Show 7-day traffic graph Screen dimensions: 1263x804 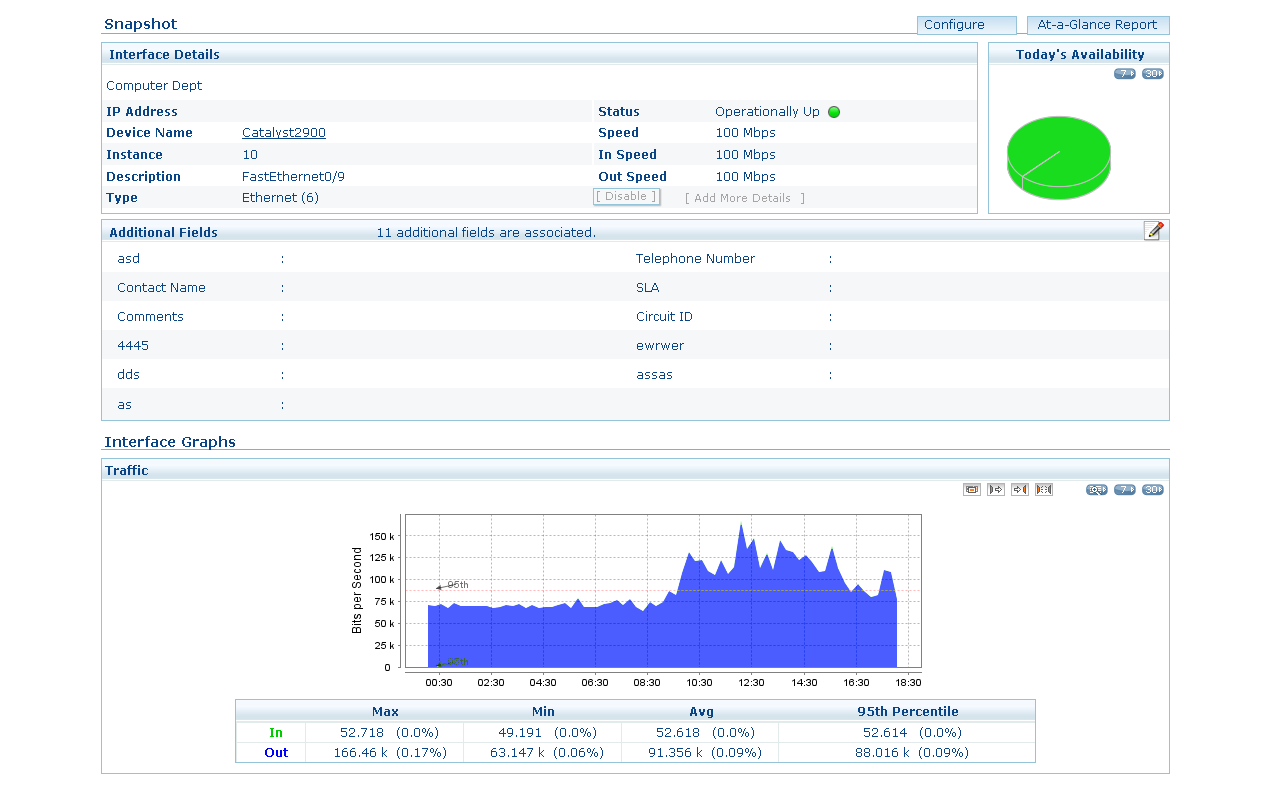click(x=1125, y=490)
